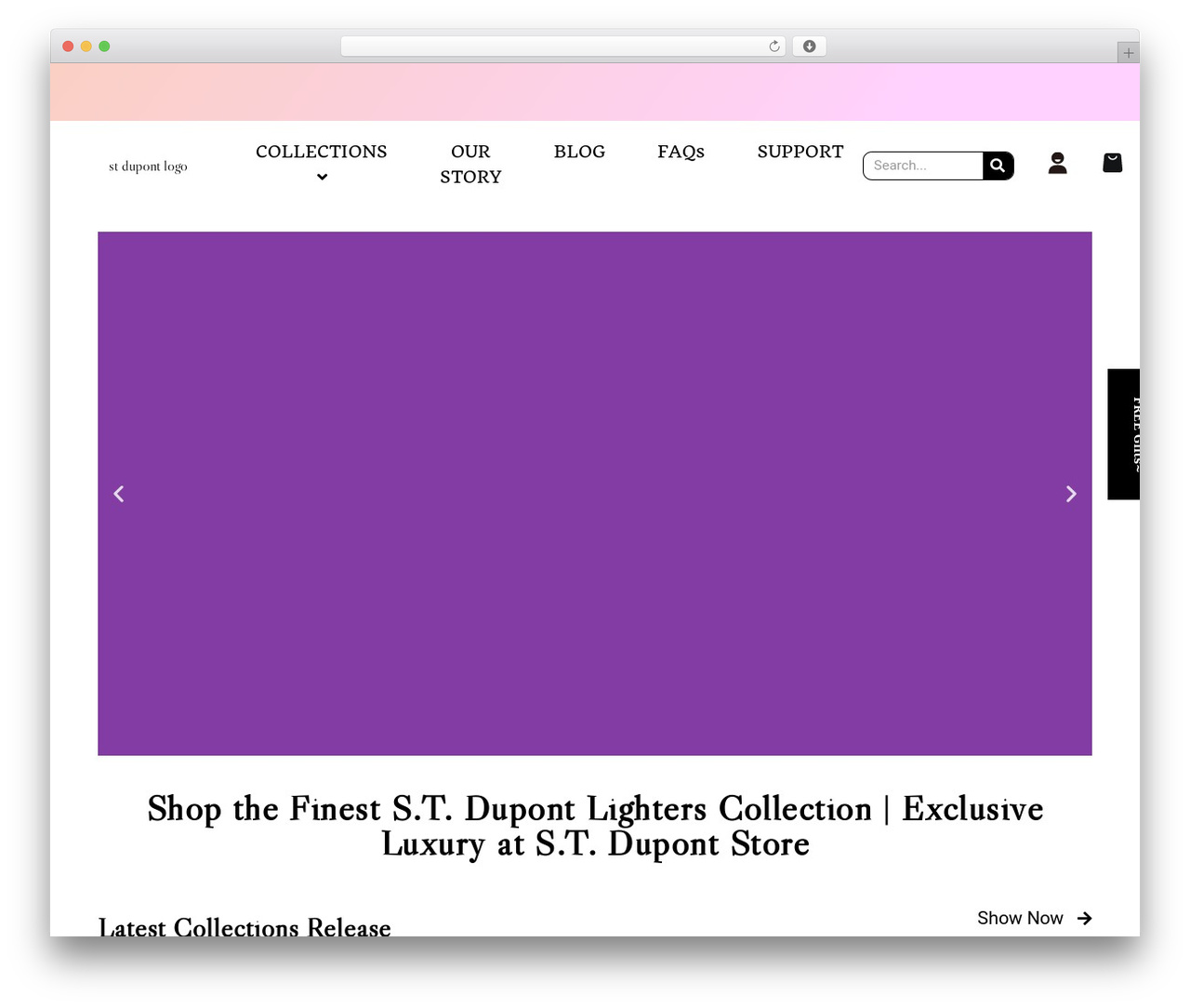1190x1008 pixels.
Task: Open the shopping bag cart icon
Action: 1112,163
